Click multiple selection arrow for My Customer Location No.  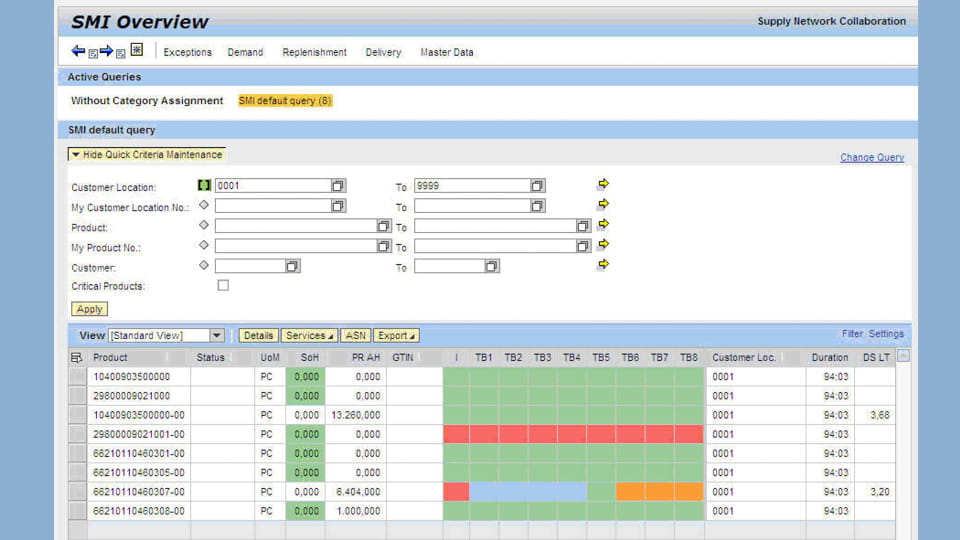[603, 204]
